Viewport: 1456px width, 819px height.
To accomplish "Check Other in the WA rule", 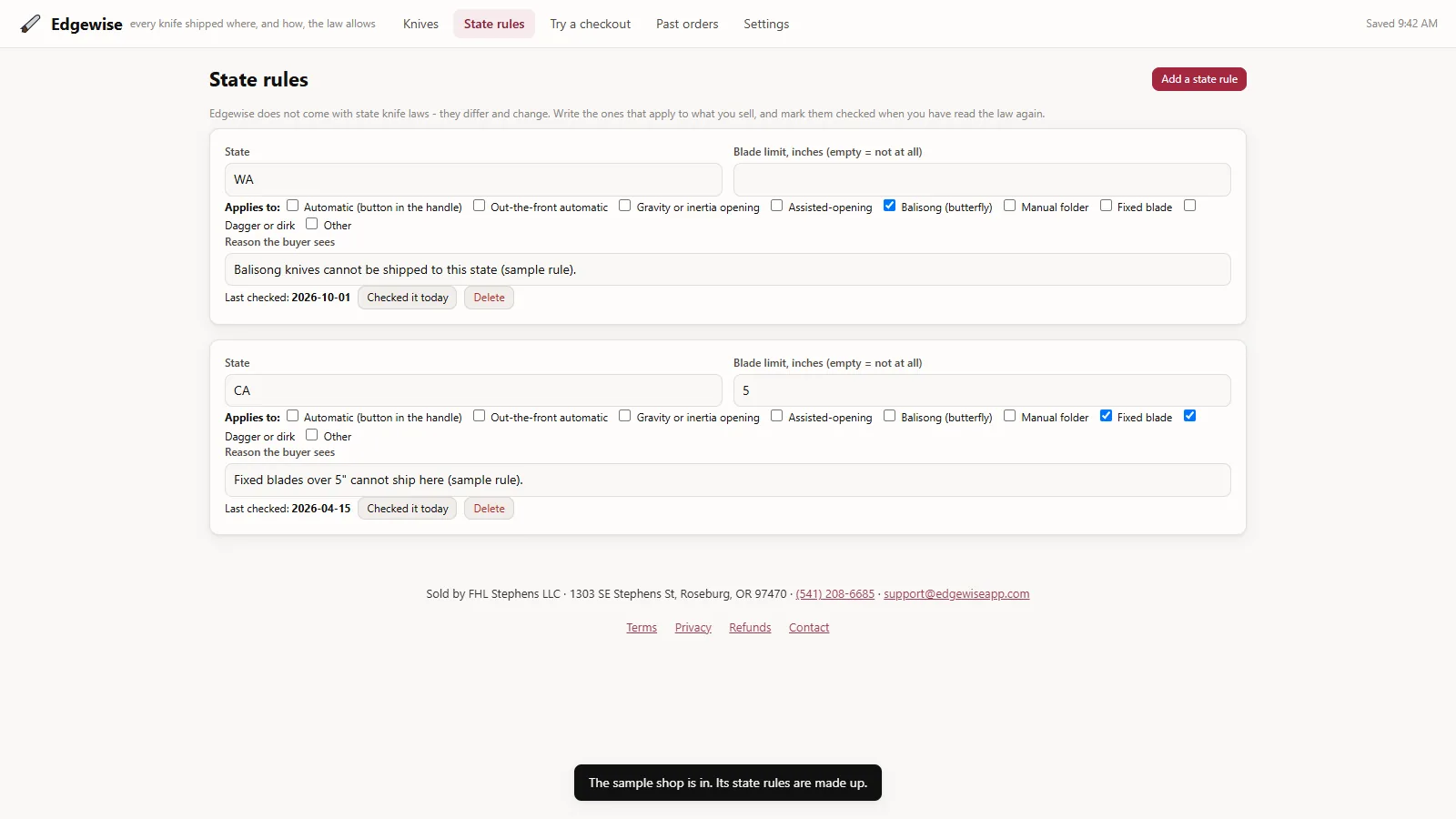I will 311,224.
